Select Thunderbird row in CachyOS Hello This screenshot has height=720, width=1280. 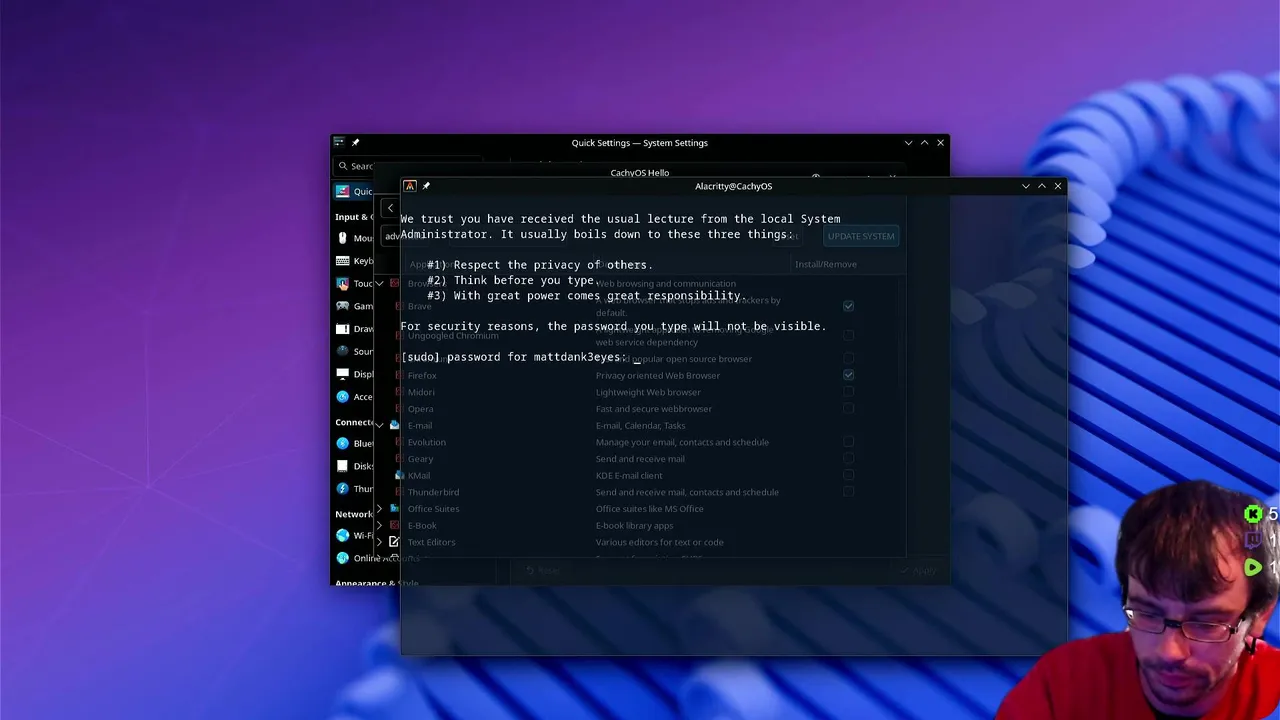tap(640, 492)
